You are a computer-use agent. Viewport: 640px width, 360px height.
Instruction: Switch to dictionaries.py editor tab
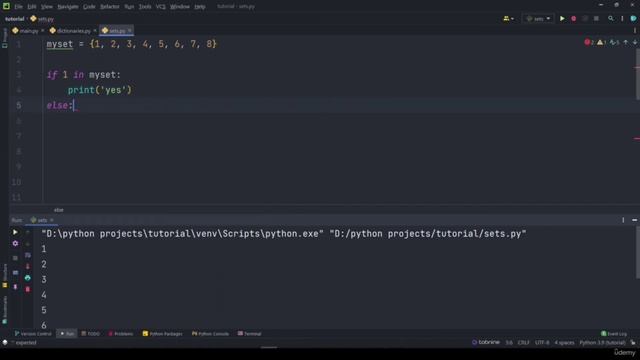[x=73, y=31]
